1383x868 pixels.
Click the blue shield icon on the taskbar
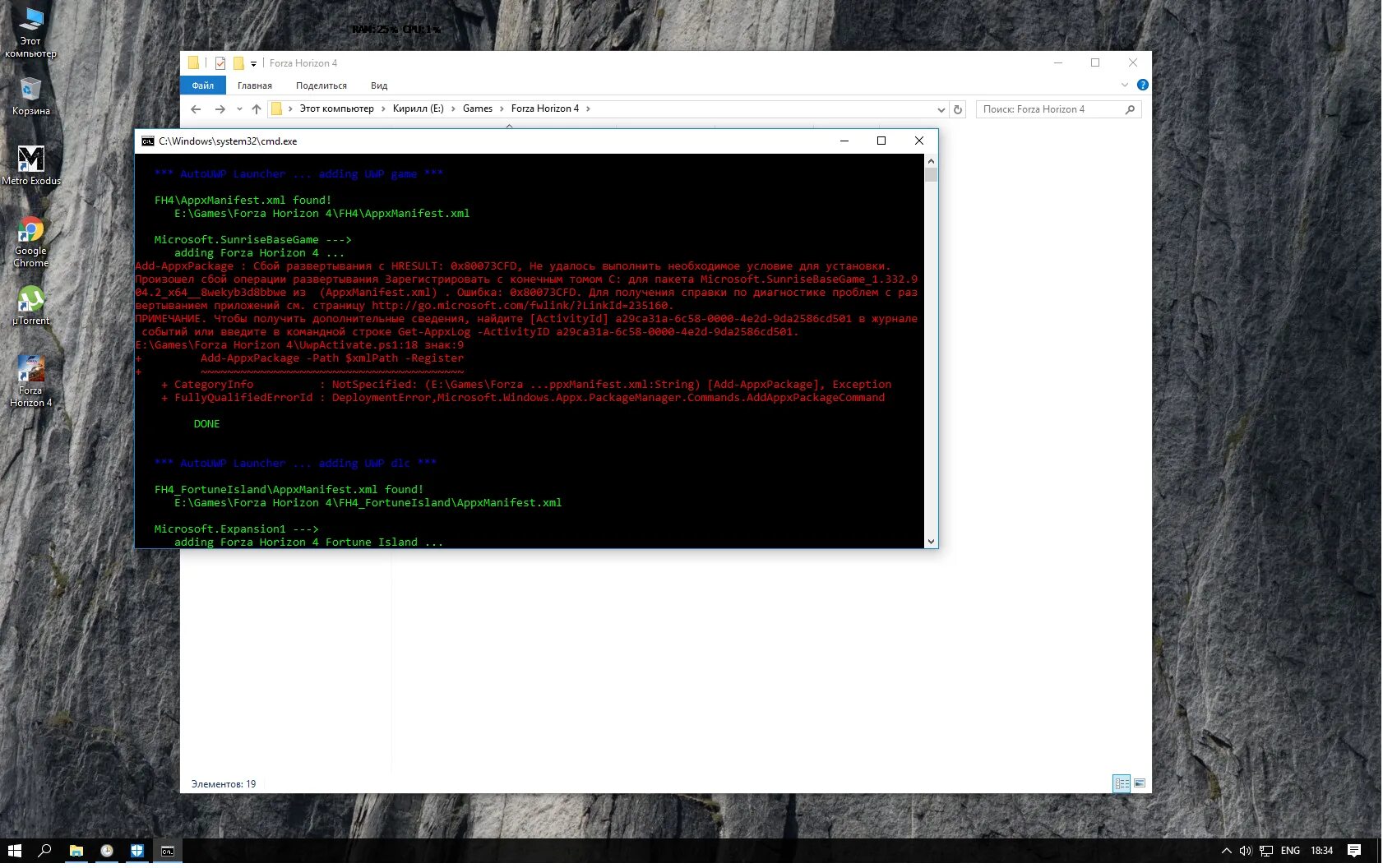click(x=137, y=851)
